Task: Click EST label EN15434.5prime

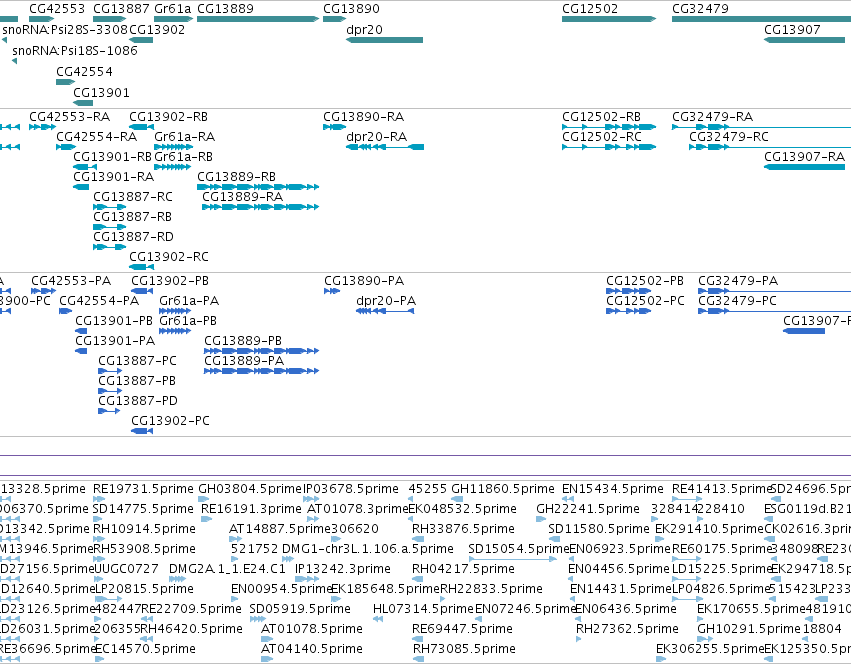Action: coord(613,489)
